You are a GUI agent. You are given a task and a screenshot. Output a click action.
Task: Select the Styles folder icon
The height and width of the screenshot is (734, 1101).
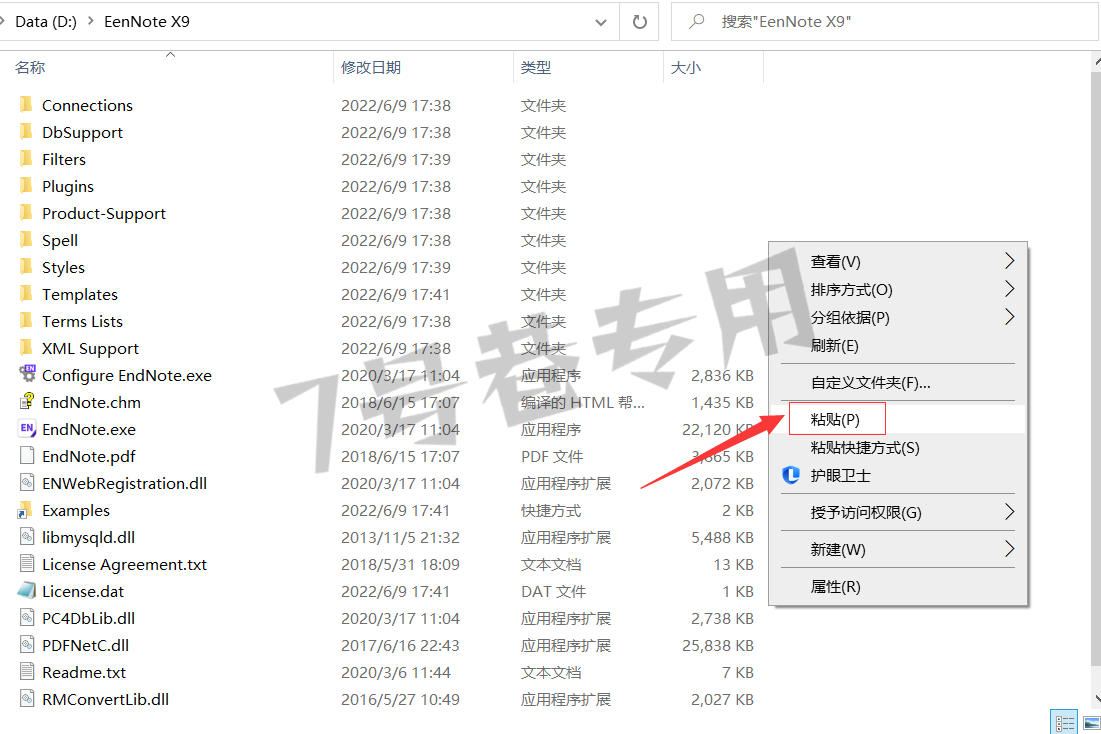[x=26, y=267]
